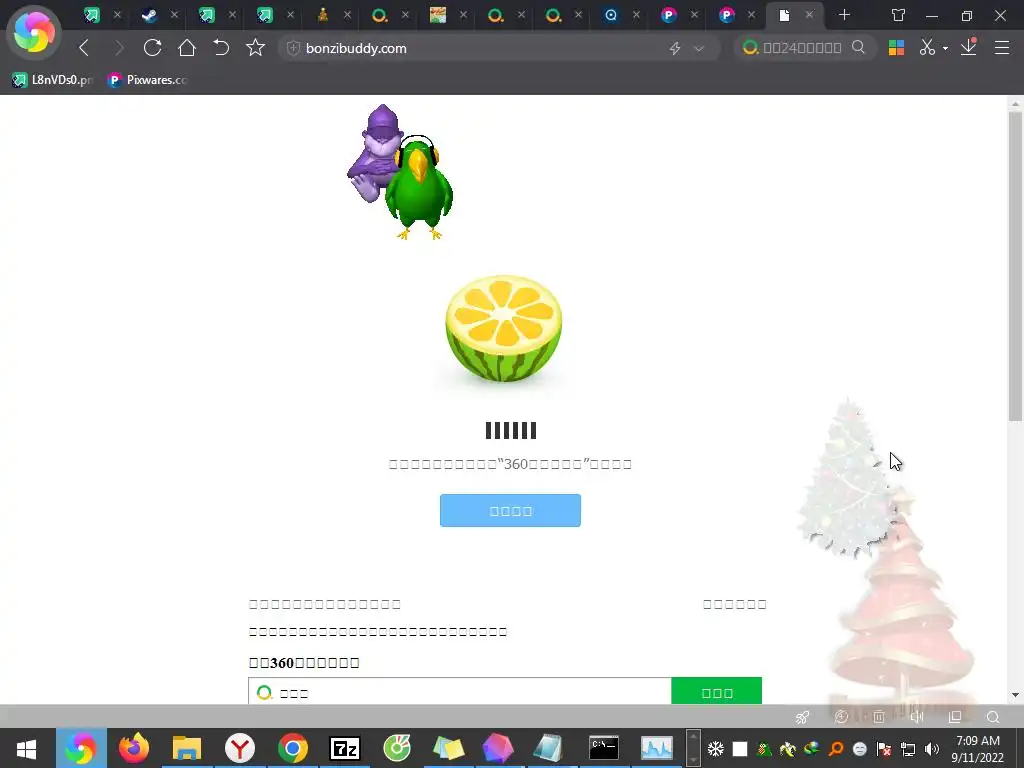
Task: Click the scrollbar down arrow
Action: click(1015, 696)
